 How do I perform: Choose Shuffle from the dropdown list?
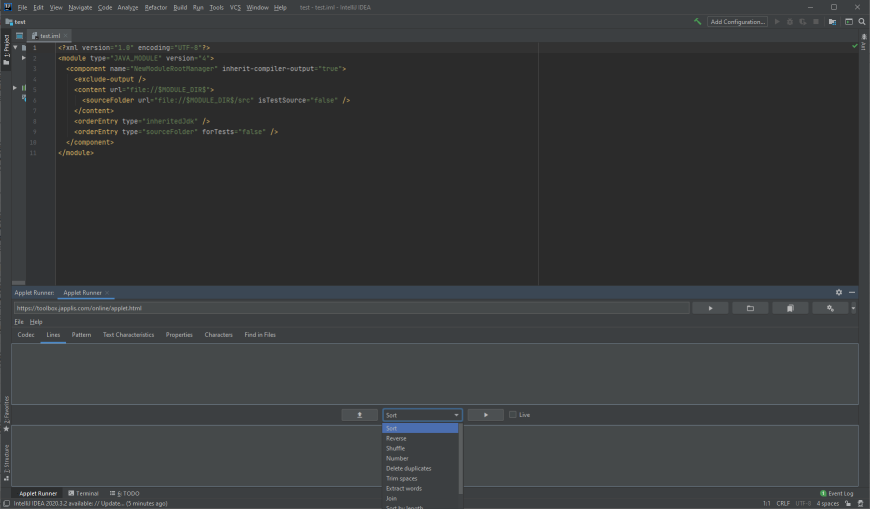click(420, 448)
